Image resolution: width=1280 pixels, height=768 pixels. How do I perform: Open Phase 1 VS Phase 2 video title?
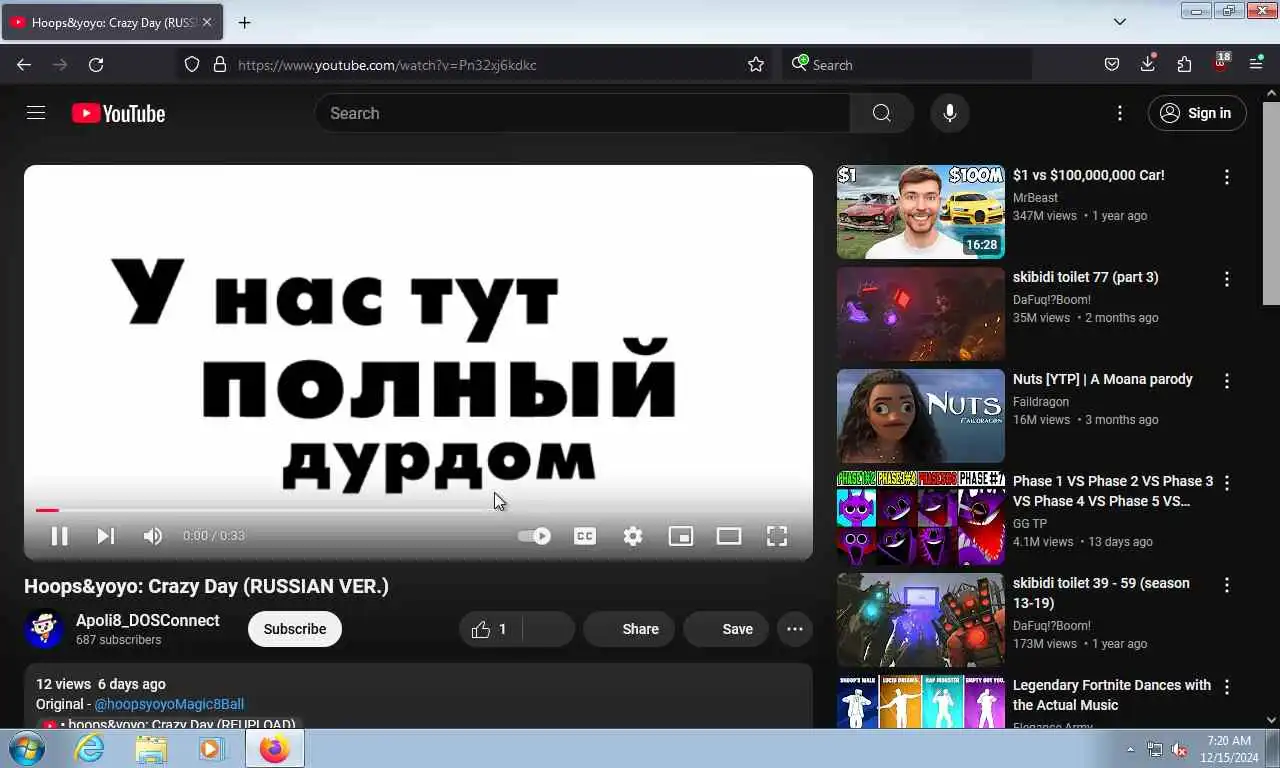point(1113,491)
